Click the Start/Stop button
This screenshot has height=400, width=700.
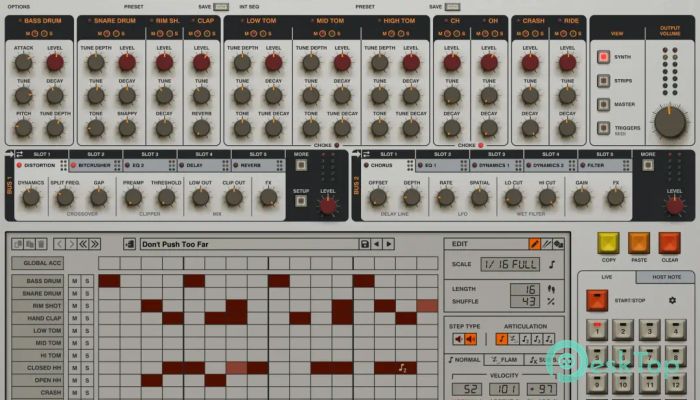(x=597, y=300)
